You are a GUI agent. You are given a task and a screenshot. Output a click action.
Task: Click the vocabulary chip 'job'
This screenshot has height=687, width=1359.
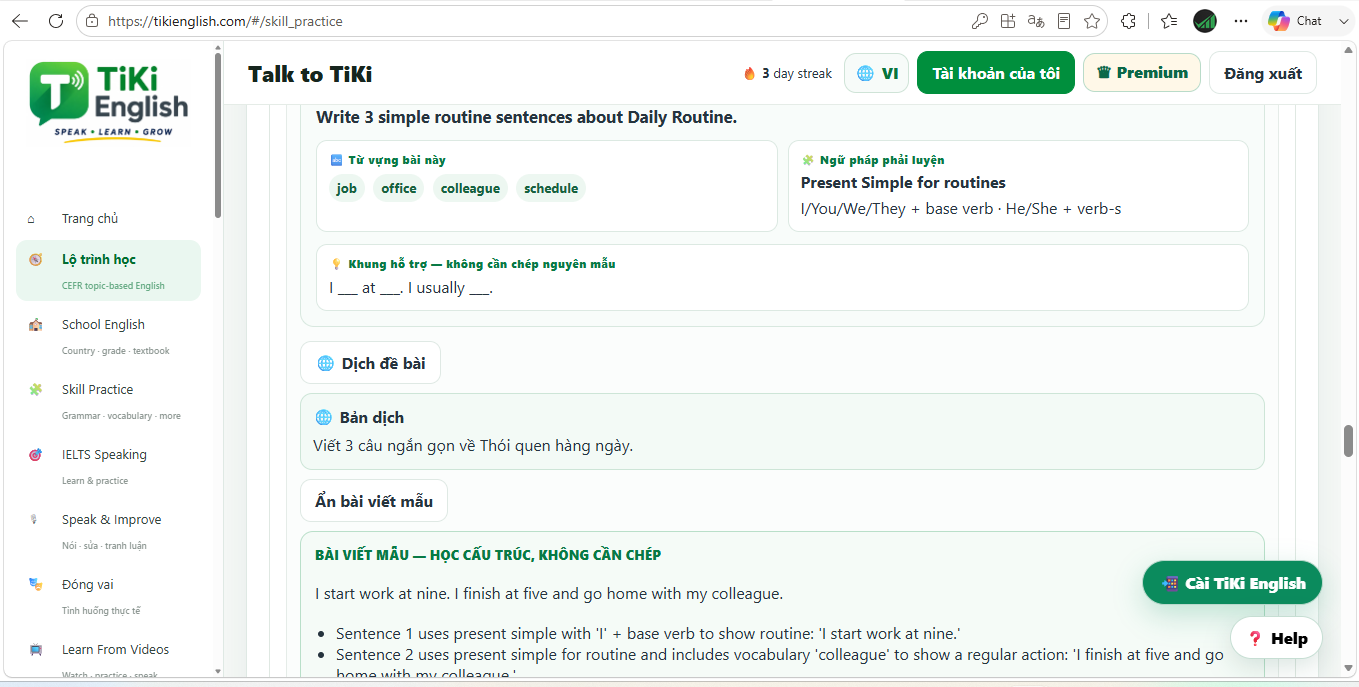[347, 188]
